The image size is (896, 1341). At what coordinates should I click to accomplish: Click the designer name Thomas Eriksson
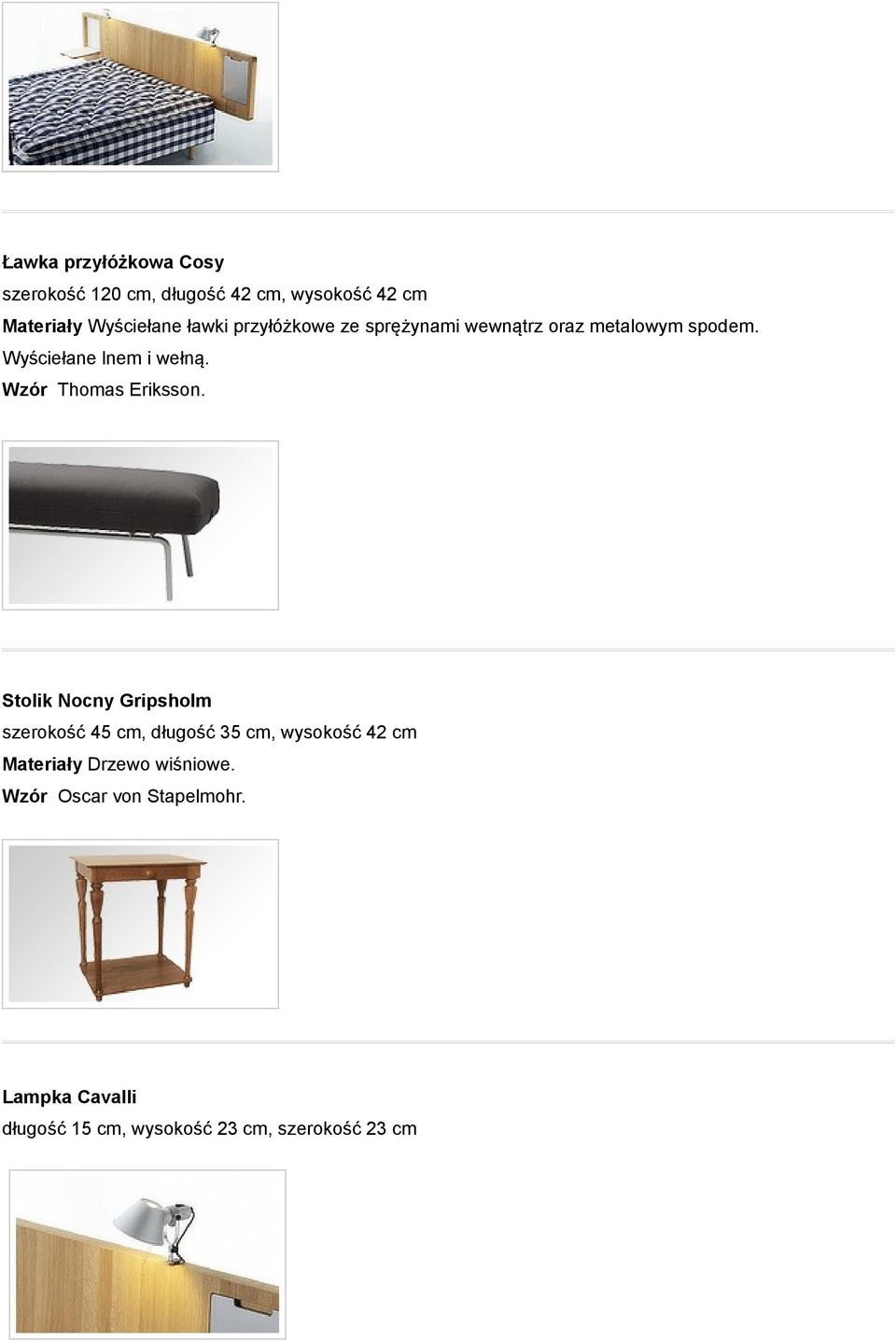[x=131, y=389]
